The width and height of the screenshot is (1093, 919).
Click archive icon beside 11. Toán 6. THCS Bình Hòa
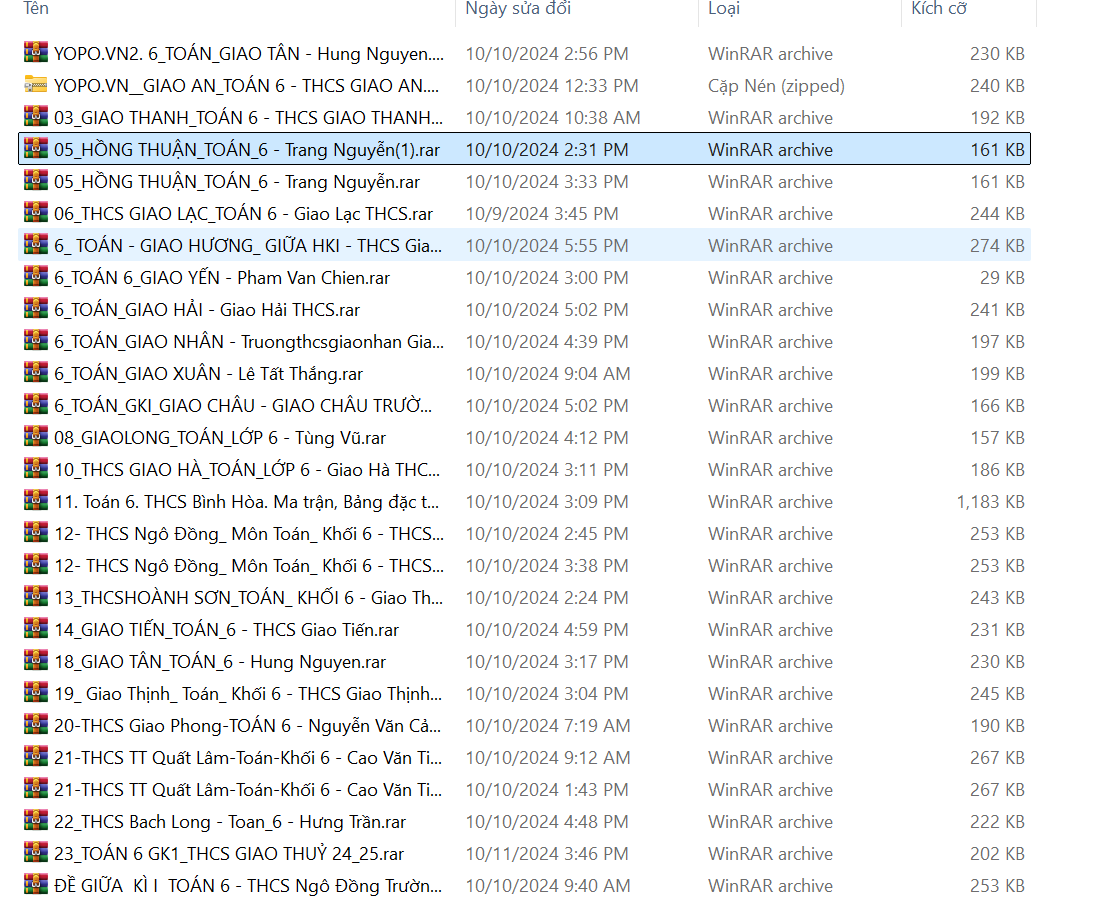[36, 502]
